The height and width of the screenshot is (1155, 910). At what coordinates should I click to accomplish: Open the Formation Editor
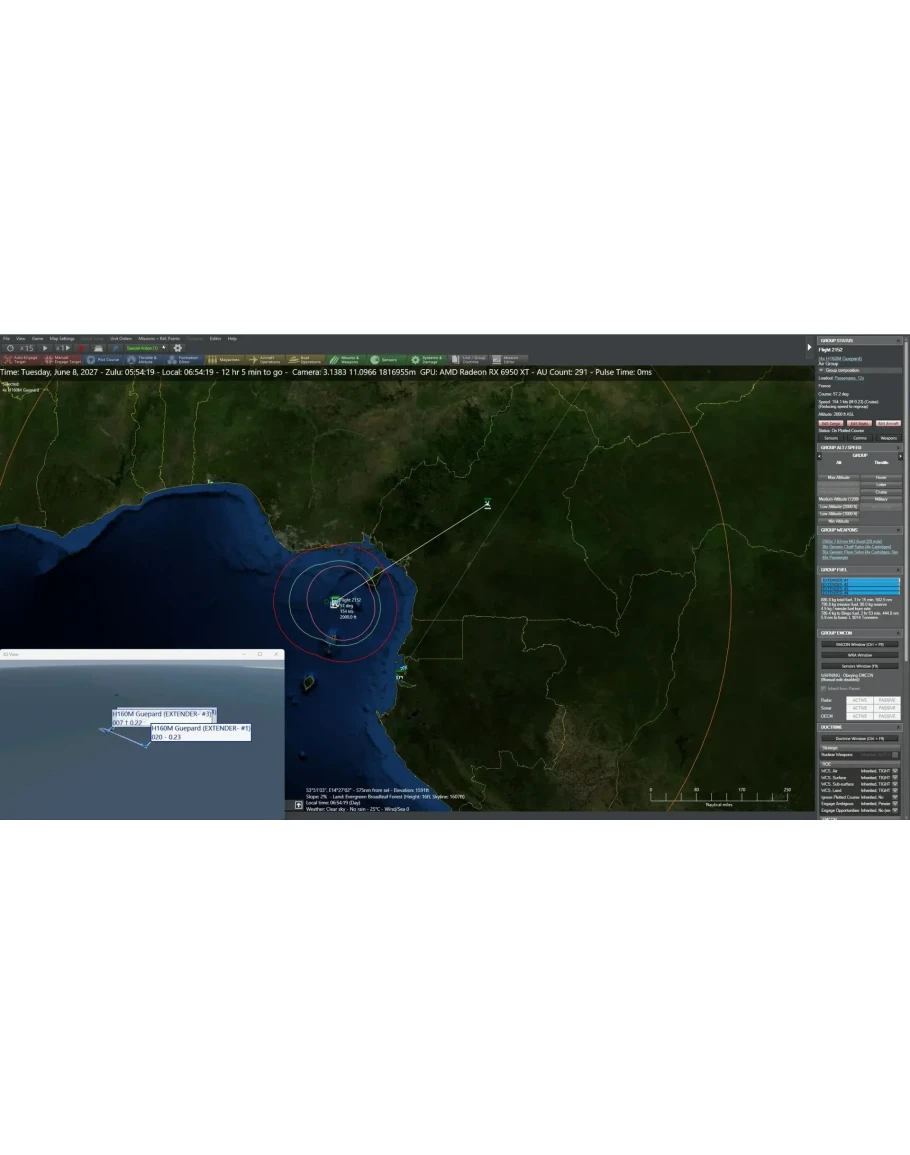click(184, 359)
